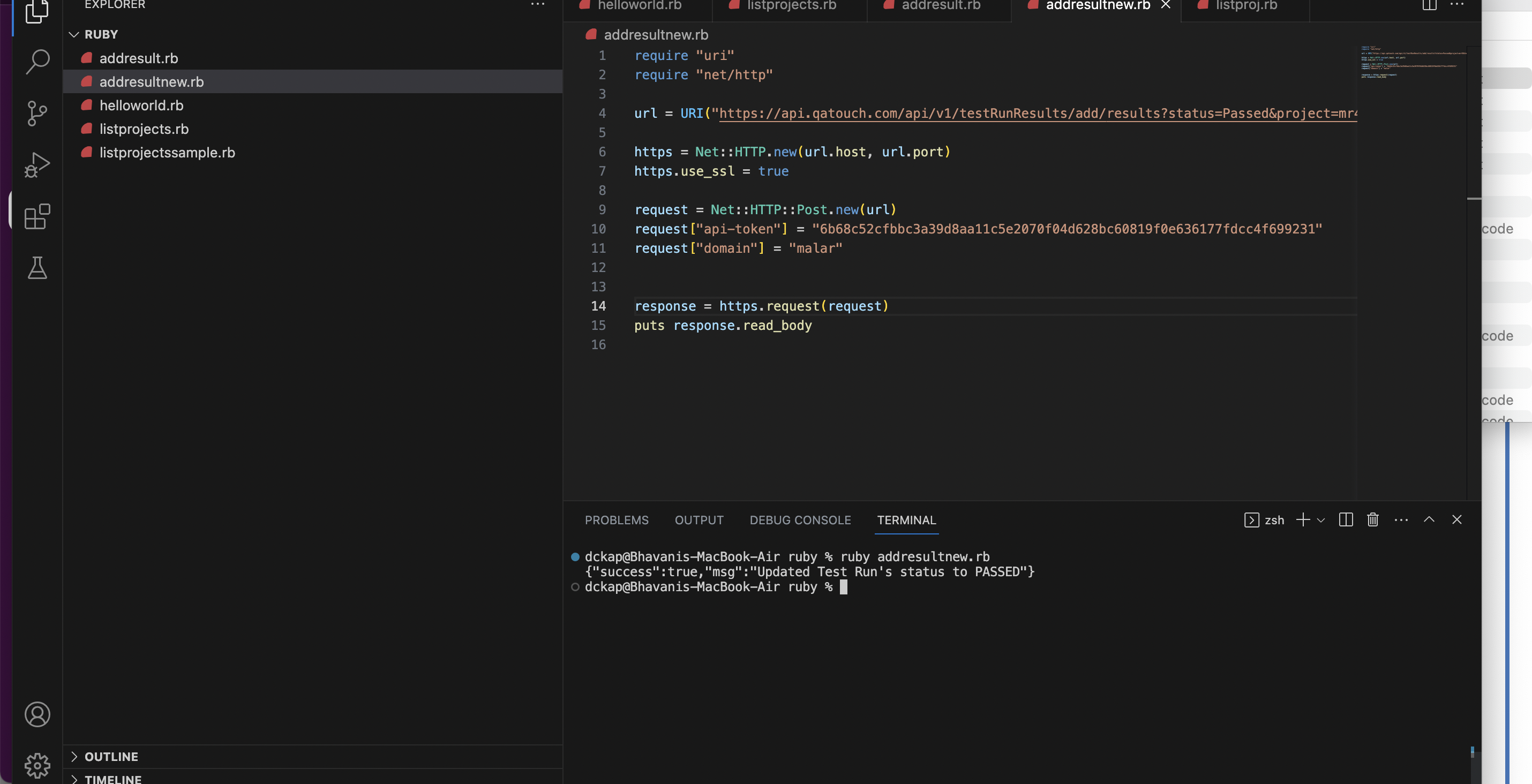Click the terminal success JSON output

(x=809, y=571)
